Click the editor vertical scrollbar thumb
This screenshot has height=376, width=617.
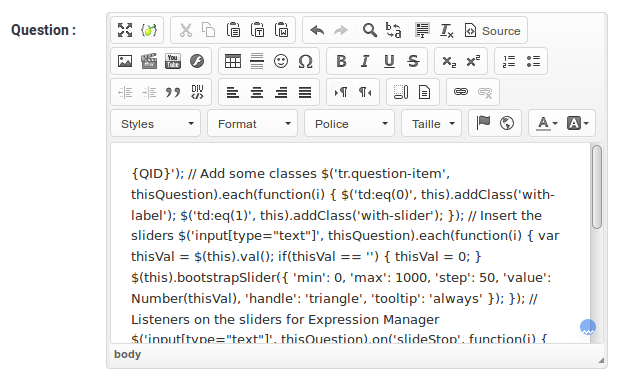tap(597, 186)
